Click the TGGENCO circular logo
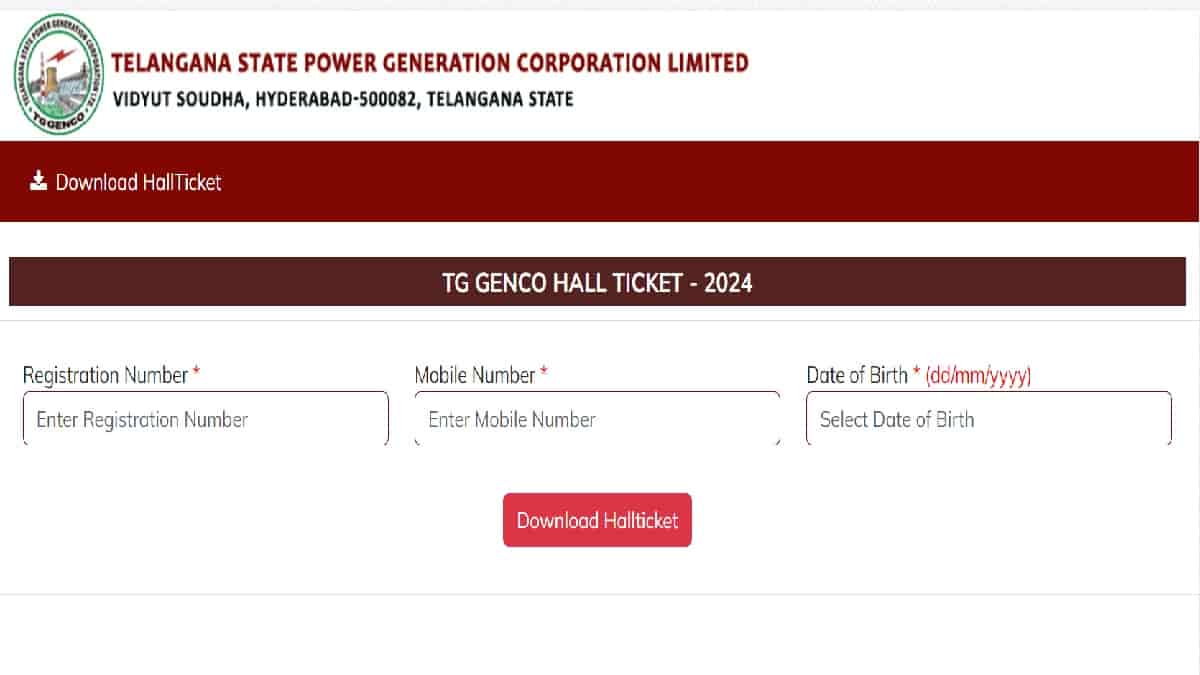Screen dimensions: 1200x675 [58, 76]
